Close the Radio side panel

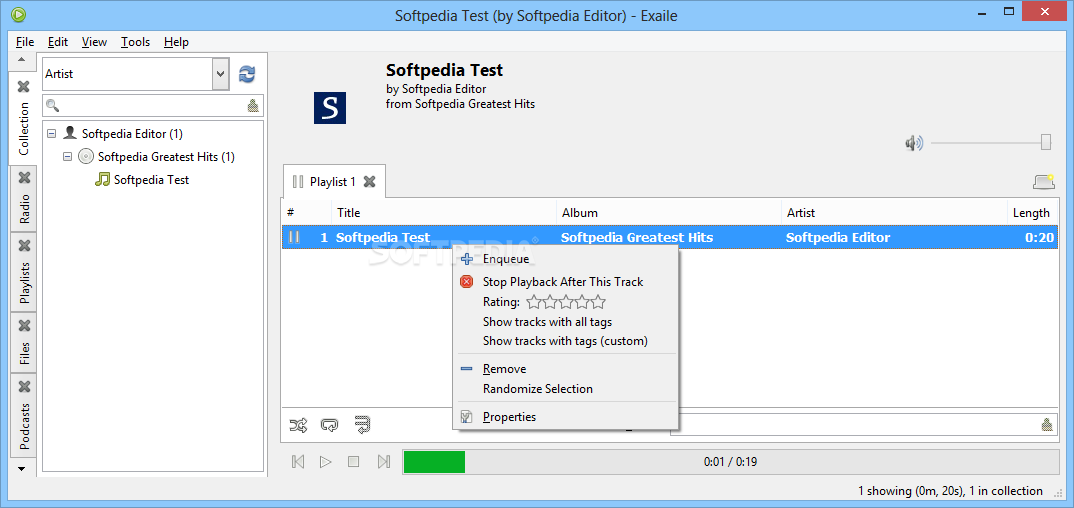tap(24, 177)
